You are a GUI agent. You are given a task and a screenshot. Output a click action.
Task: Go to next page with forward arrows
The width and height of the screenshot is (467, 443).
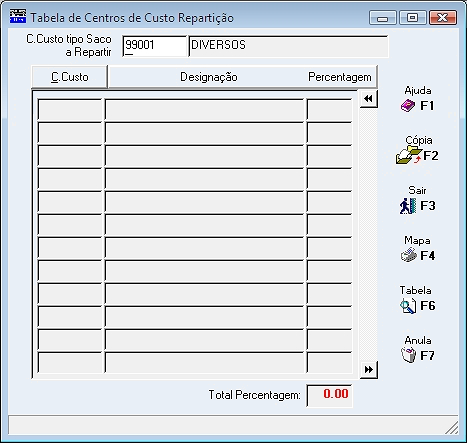(x=368, y=370)
